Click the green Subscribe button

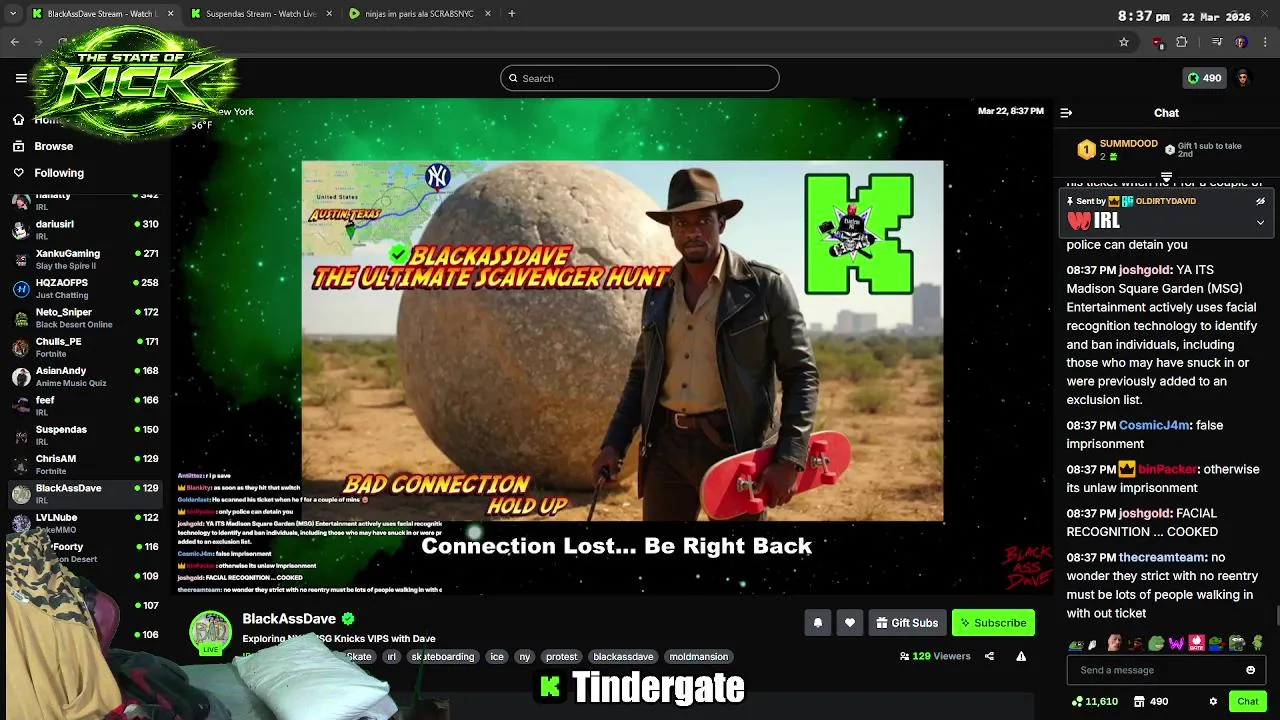tap(993, 623)
